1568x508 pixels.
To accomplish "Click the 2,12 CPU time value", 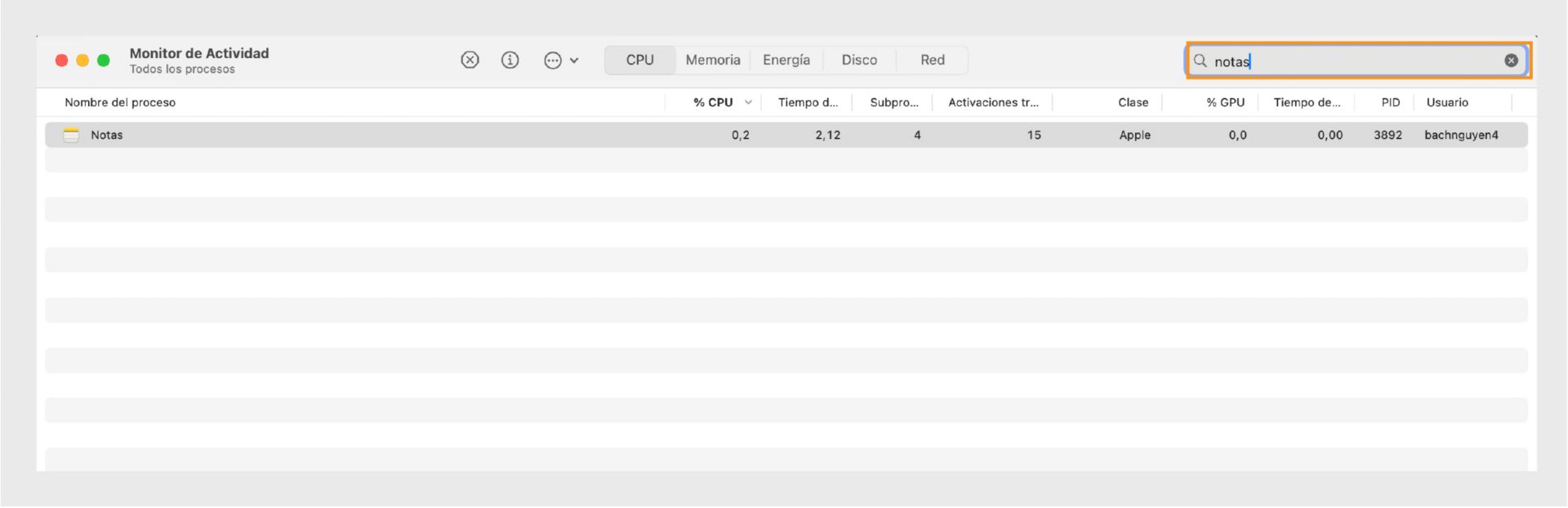I will click(827, 135).
